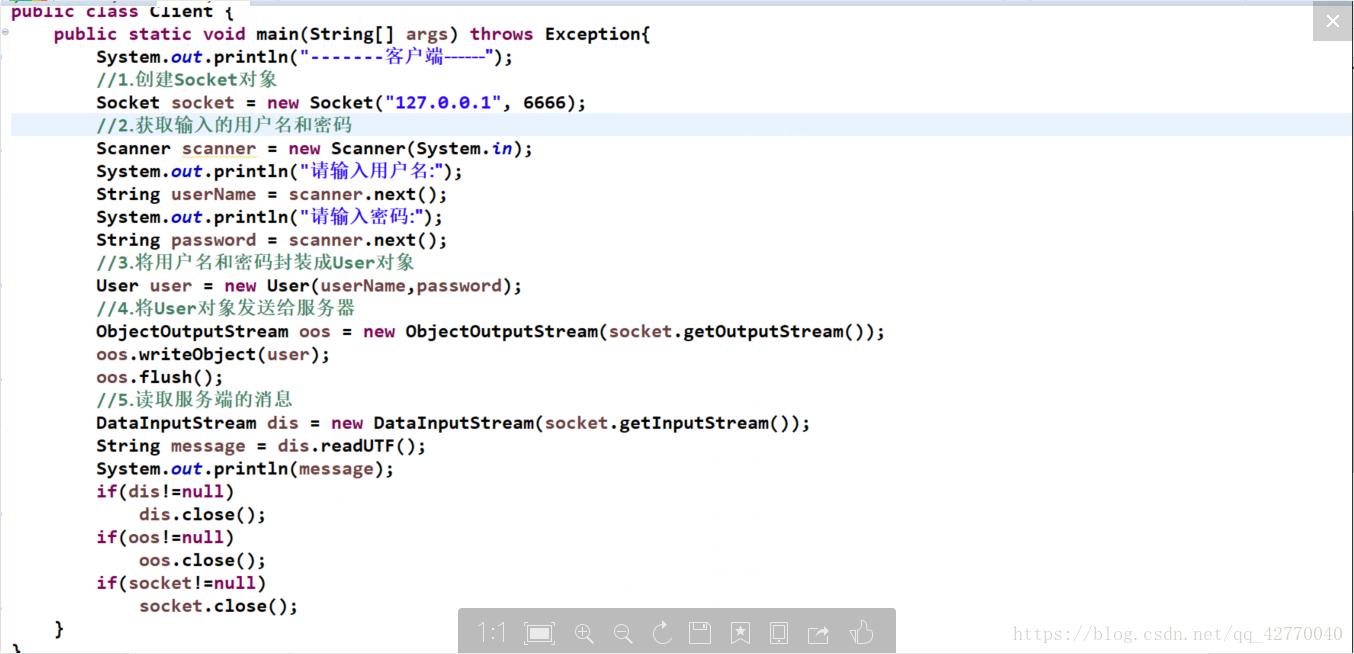Close the image viewer with X

coord(1332,21)
